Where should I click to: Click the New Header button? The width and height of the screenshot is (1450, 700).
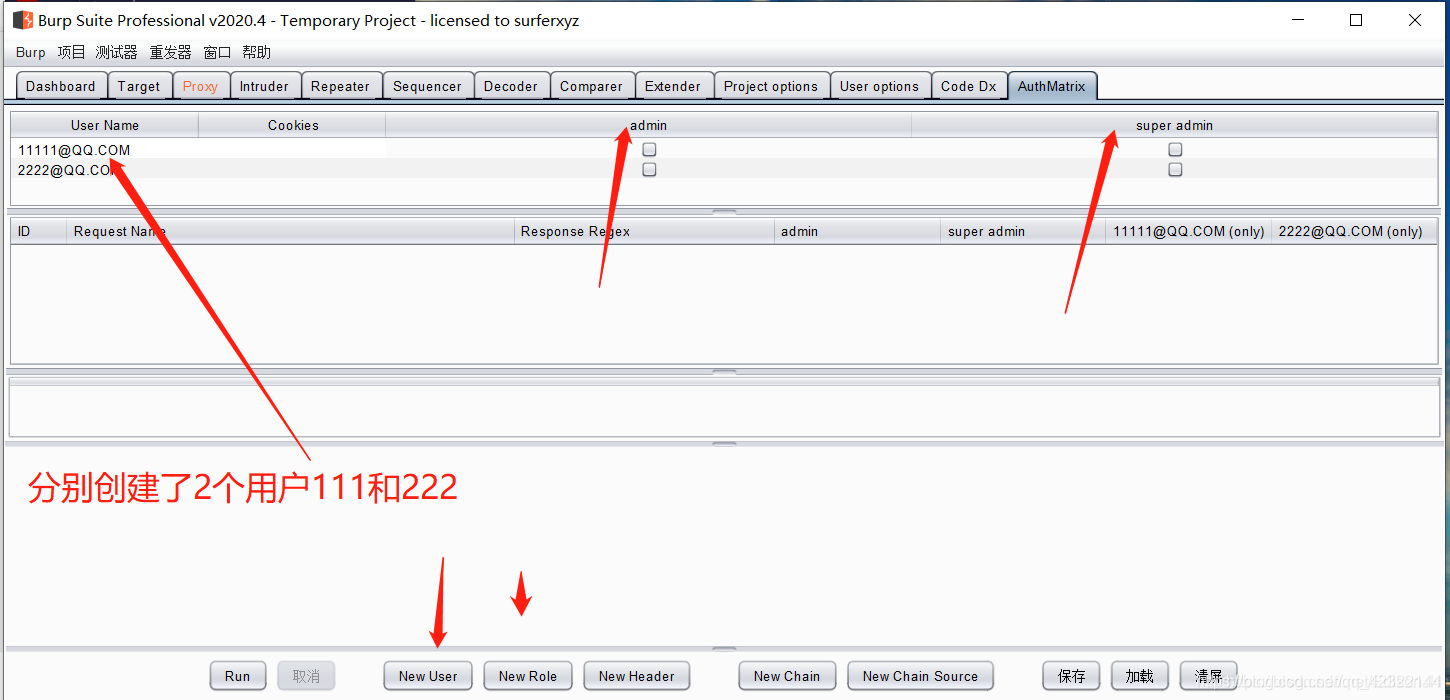pyautogui.click(x=637, y=676)
